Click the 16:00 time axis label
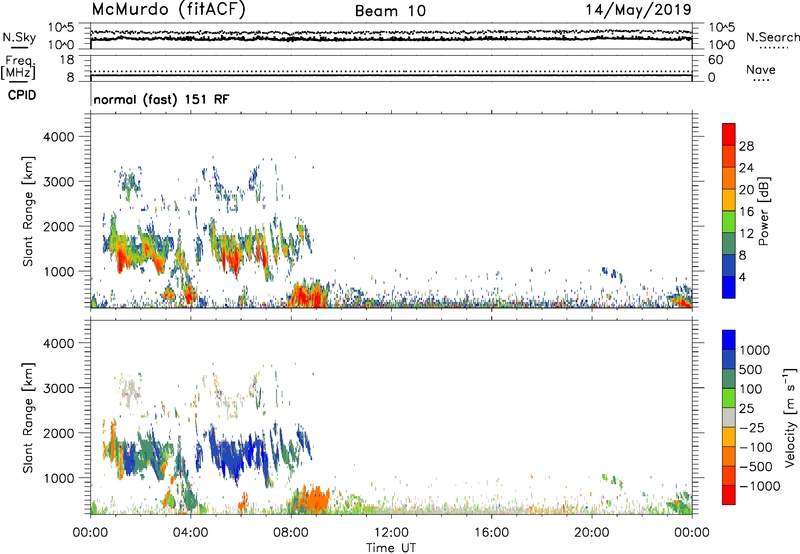The height and width of the screenshot is (554, 800). point(491,533)
